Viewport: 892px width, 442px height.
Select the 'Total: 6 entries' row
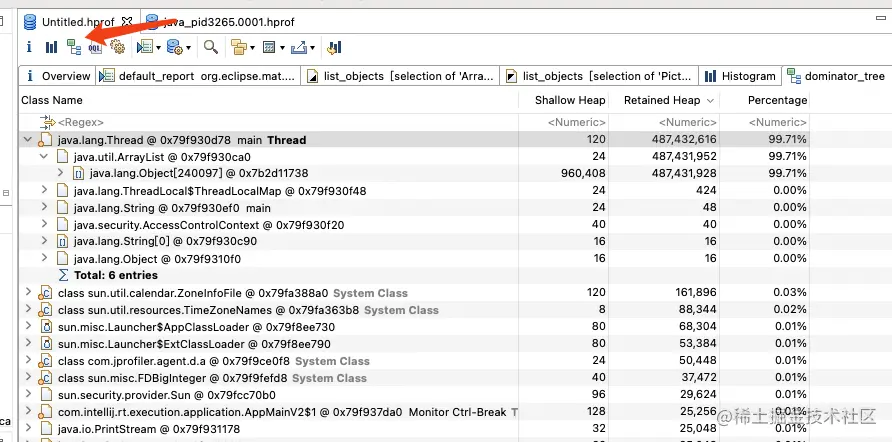(414, 275)
